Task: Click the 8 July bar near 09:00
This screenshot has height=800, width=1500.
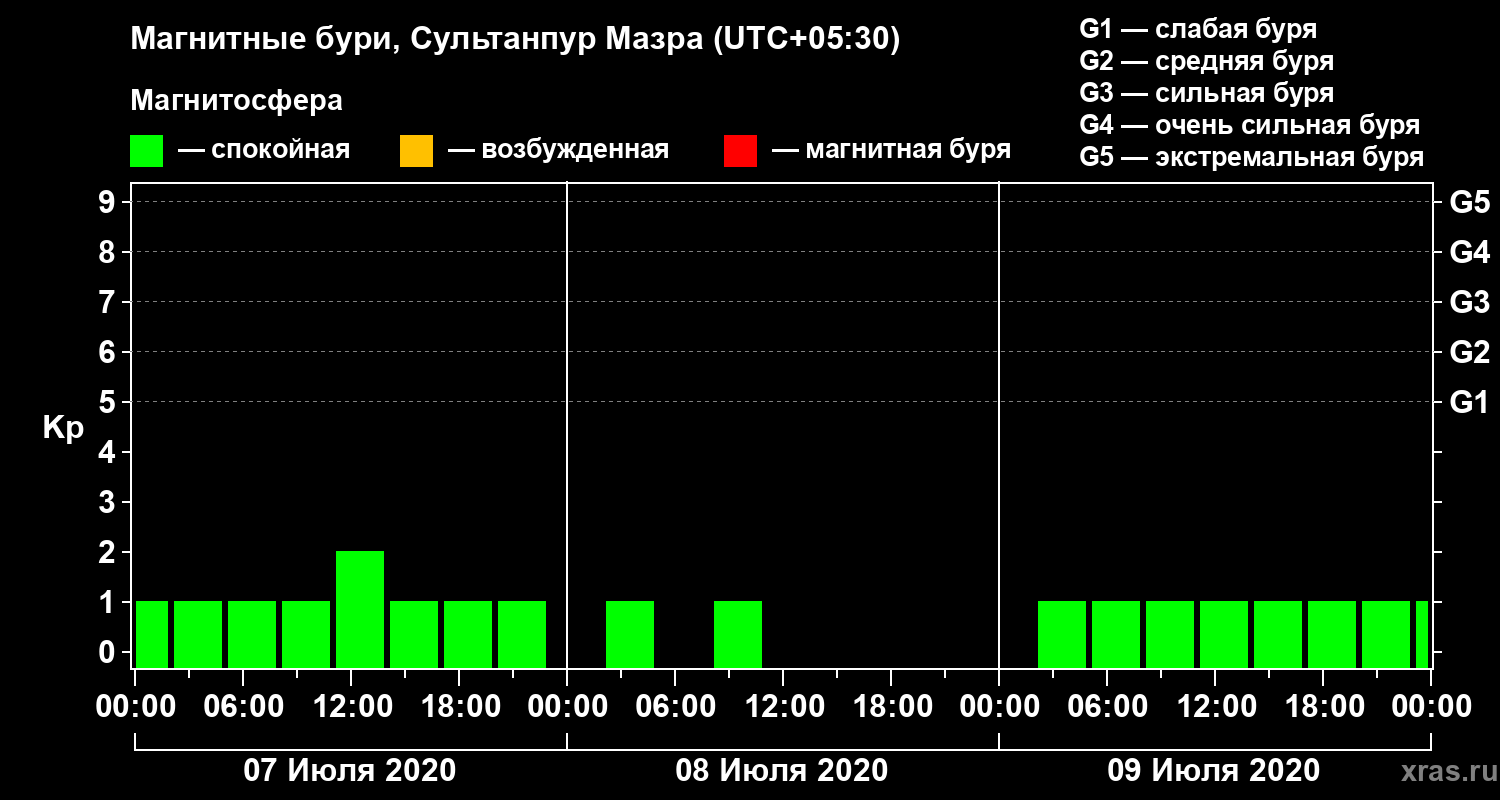Action: pos(738,634)
